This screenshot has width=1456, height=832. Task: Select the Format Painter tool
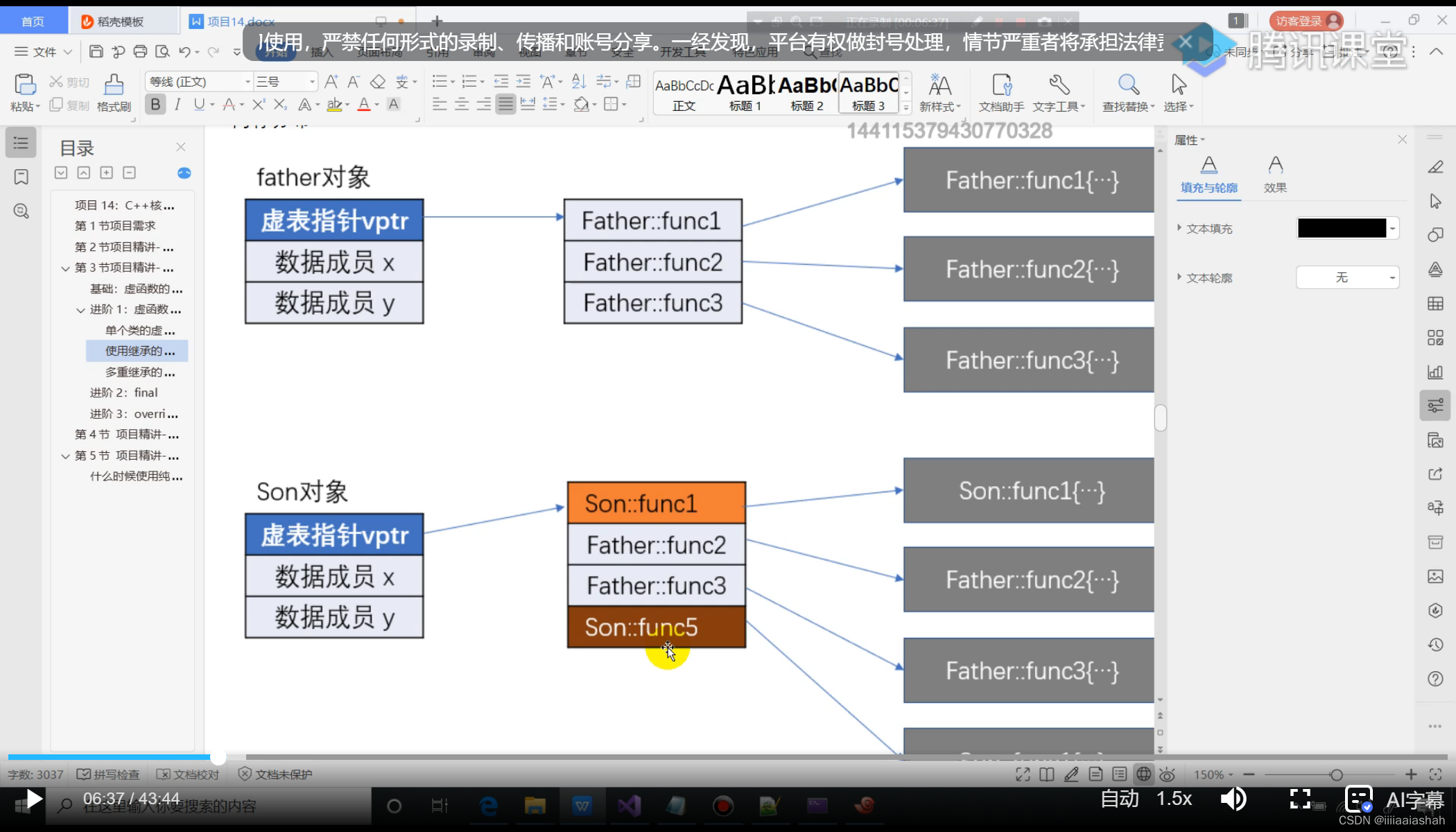[x=114, y=92]
